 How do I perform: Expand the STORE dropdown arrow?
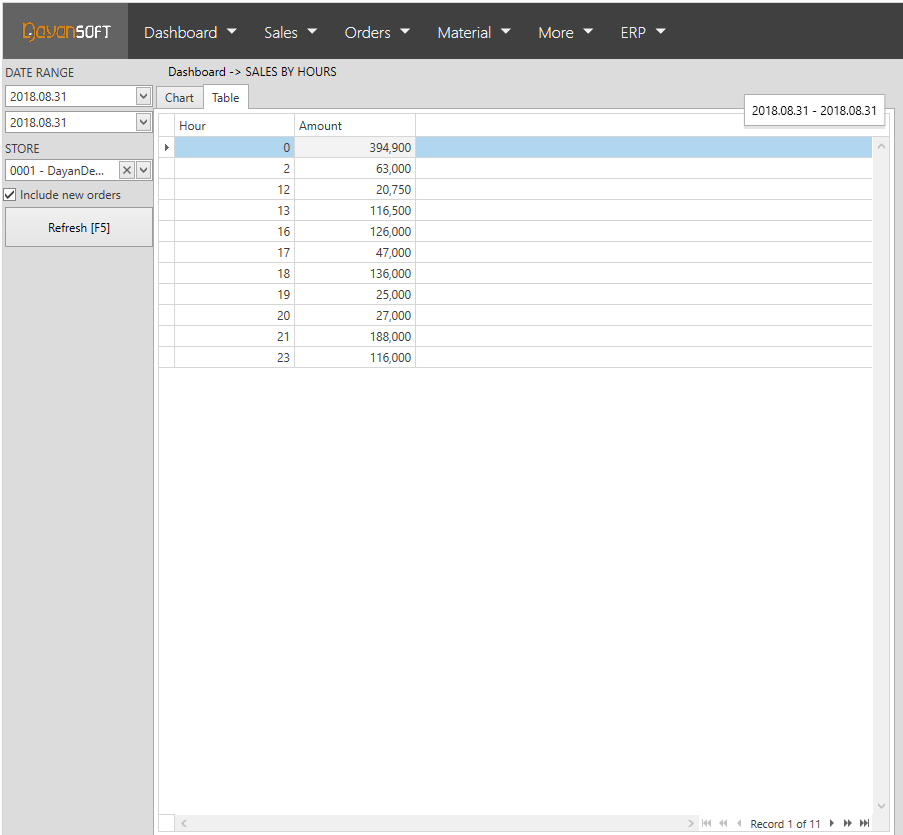pos(143,170)
